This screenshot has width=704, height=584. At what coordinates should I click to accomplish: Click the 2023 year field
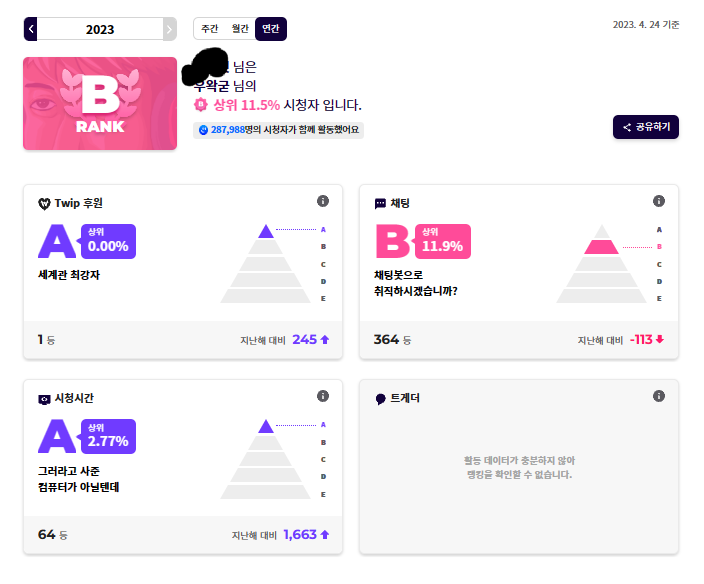pyautogui.click(x=100, y=29)
